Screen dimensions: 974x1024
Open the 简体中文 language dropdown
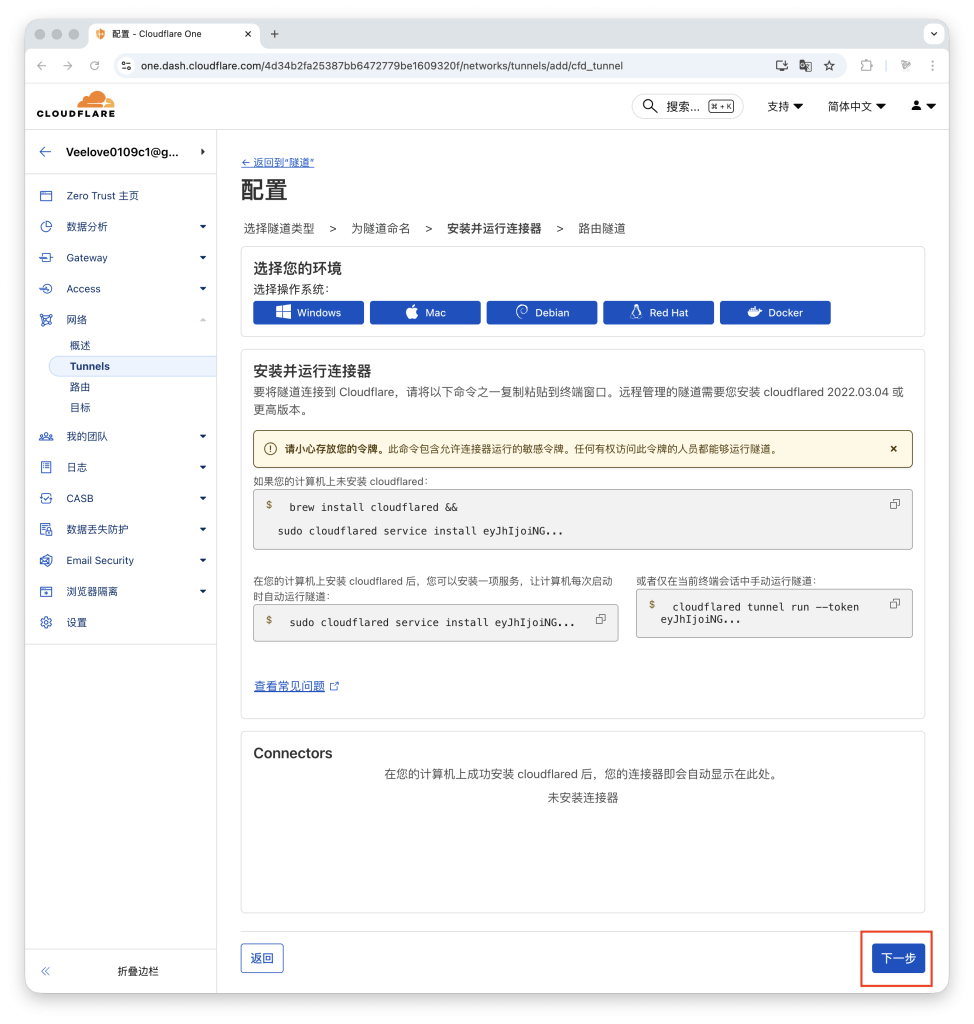click(x=855, y=106)
